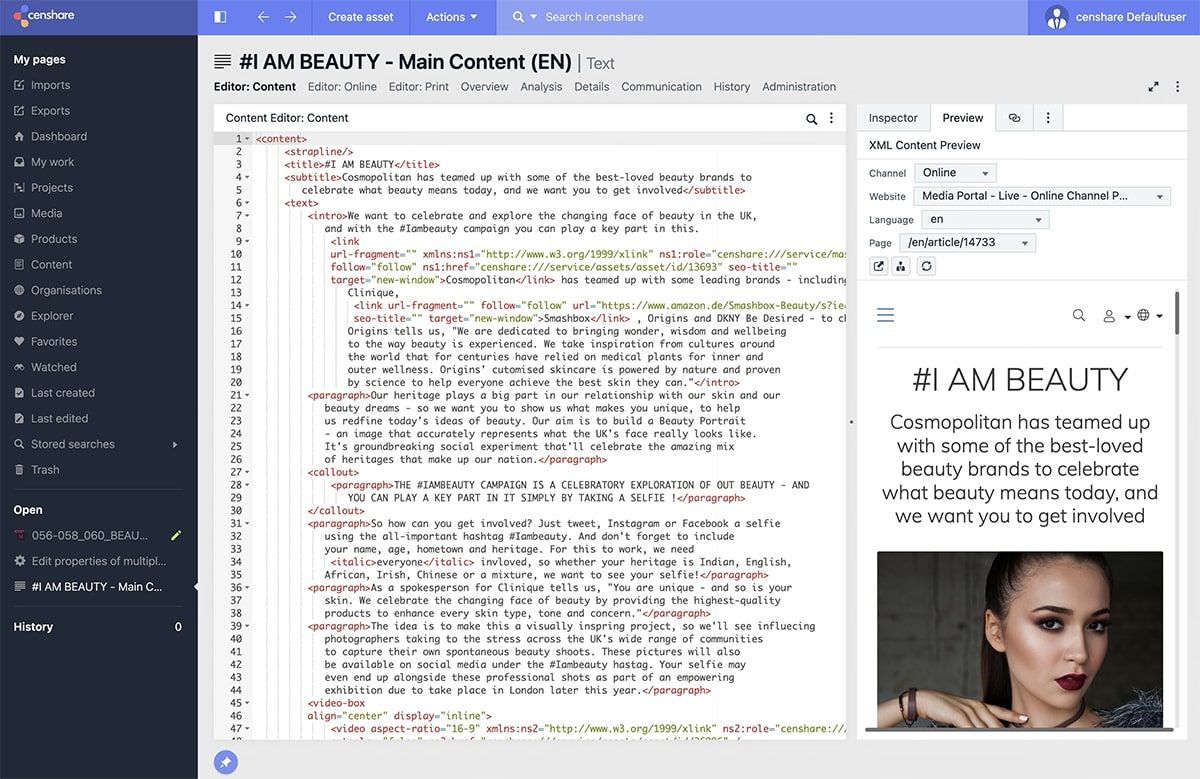This screenshot has height=779, width=1200.
Task: Open My work page
Action: click(x=52, y=162)
